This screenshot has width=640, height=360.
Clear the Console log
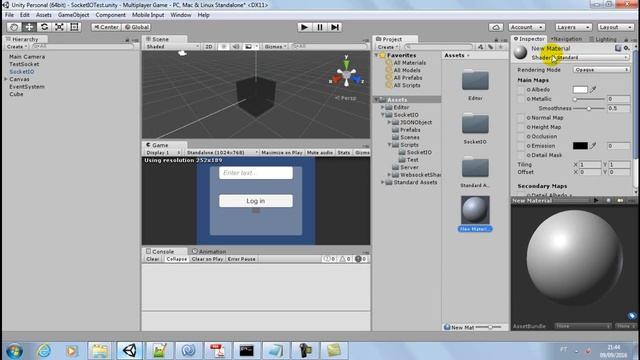coord(153,259)
